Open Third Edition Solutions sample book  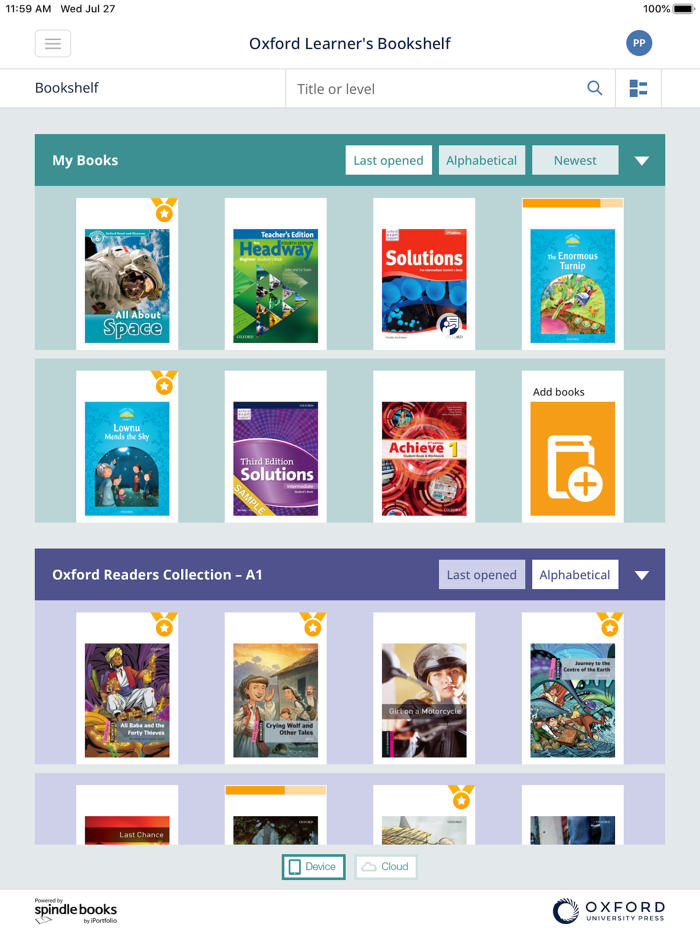[x=276, y=459]
